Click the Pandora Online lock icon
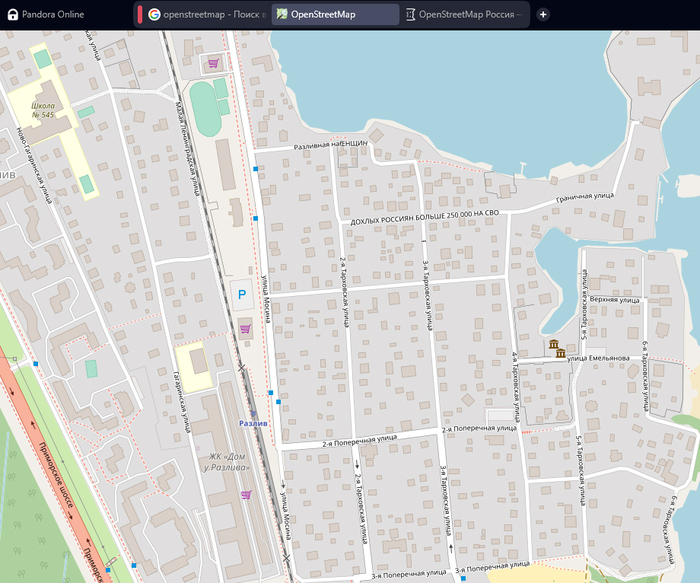Image resolution: width=700 pixels, height=583 pixels. (11, 15)
